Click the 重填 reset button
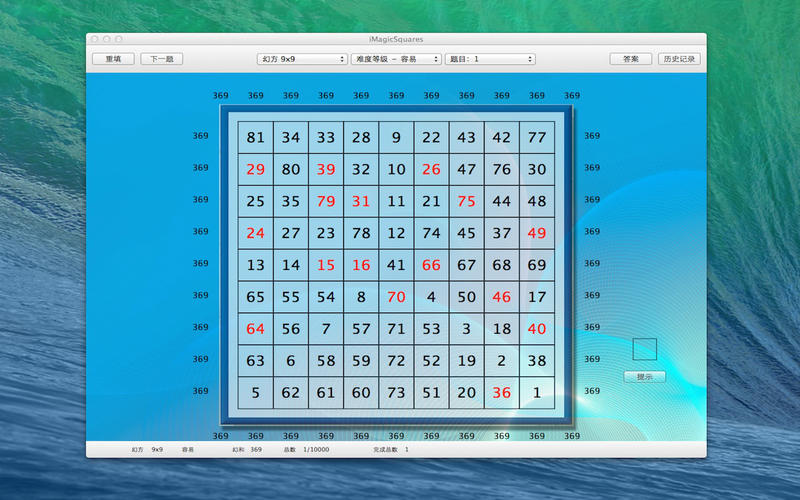 [x=113, y=59]
